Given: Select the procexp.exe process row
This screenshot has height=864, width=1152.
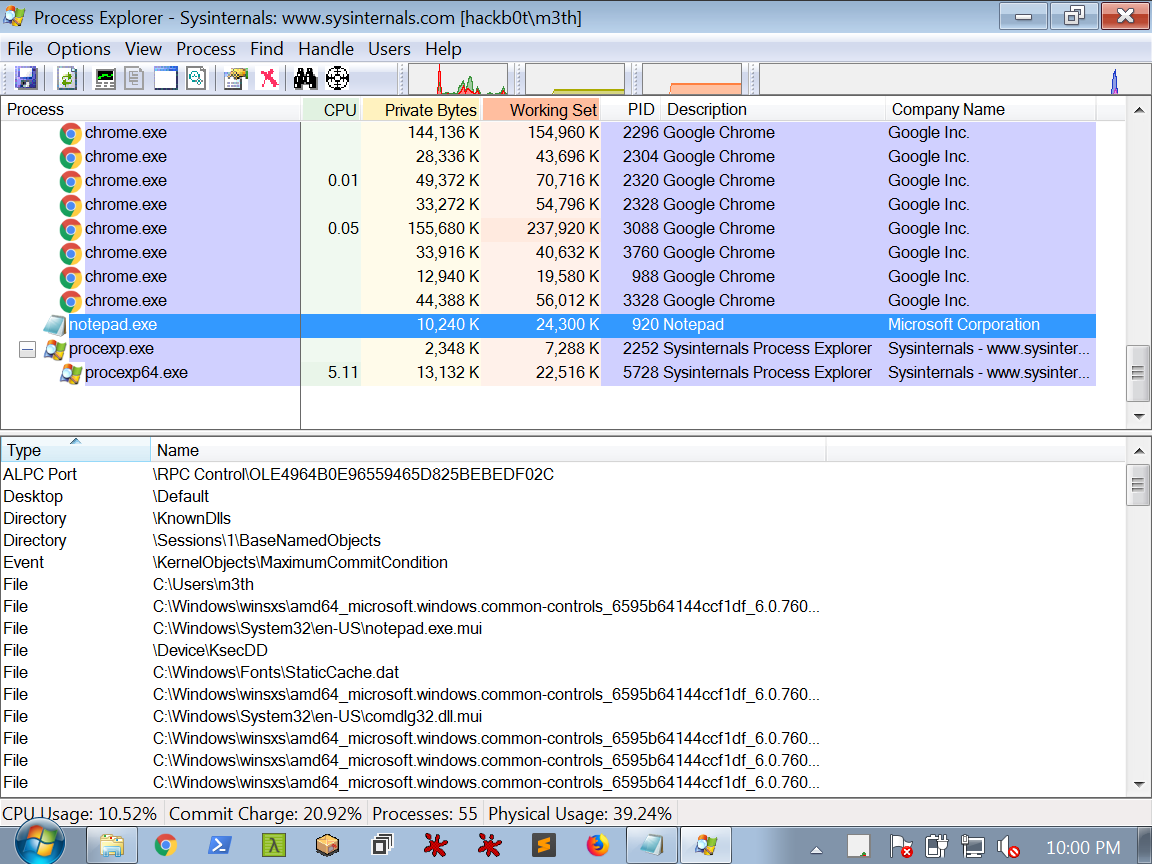Looking at the screenshot, I should [548, 349].
